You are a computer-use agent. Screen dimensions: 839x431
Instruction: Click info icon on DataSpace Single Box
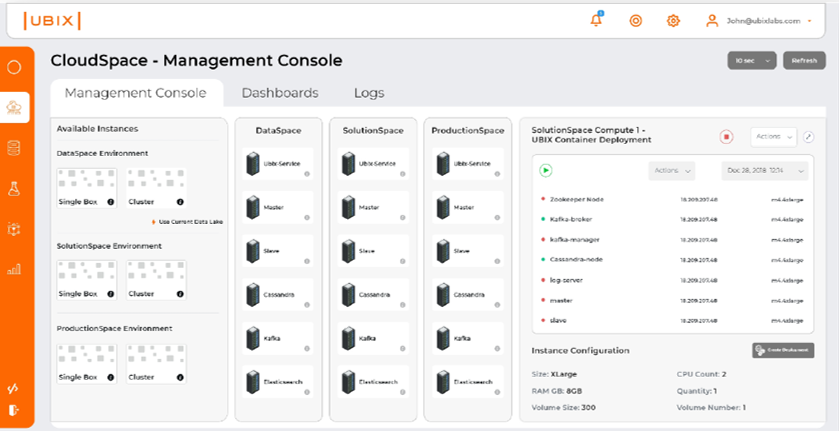tap(110, 202)
